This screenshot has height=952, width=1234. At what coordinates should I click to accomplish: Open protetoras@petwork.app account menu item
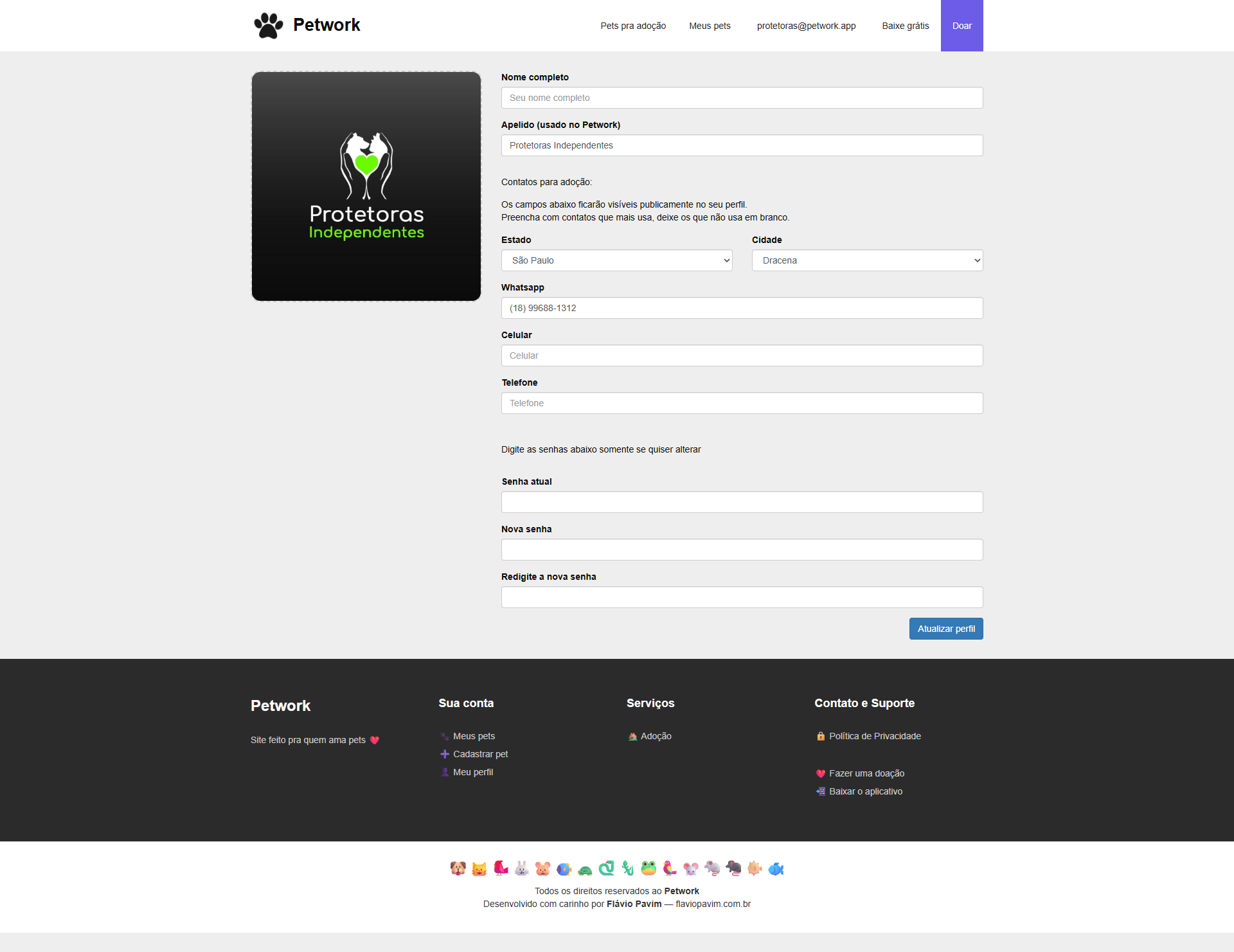tap(806, 26)
